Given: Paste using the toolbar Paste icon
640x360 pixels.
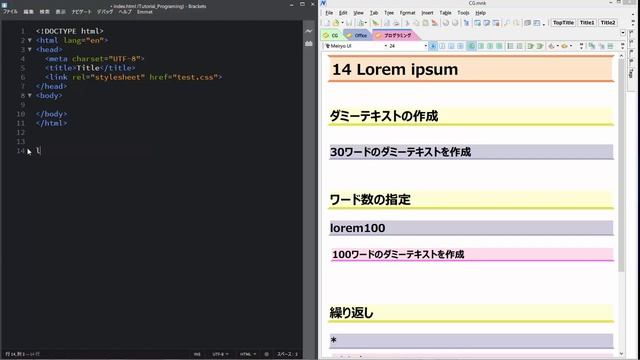Looking at the screenshot, I should [x=425, y=23].
